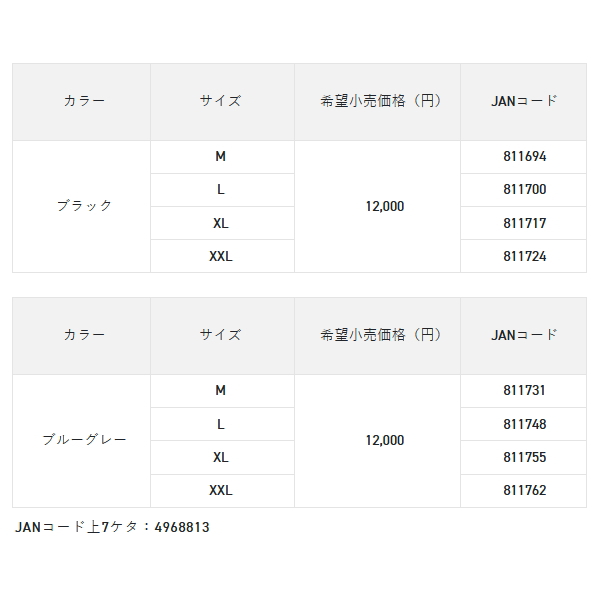Select JAN code 811700
Screen dimensions: 600x600
pos(525,190)
